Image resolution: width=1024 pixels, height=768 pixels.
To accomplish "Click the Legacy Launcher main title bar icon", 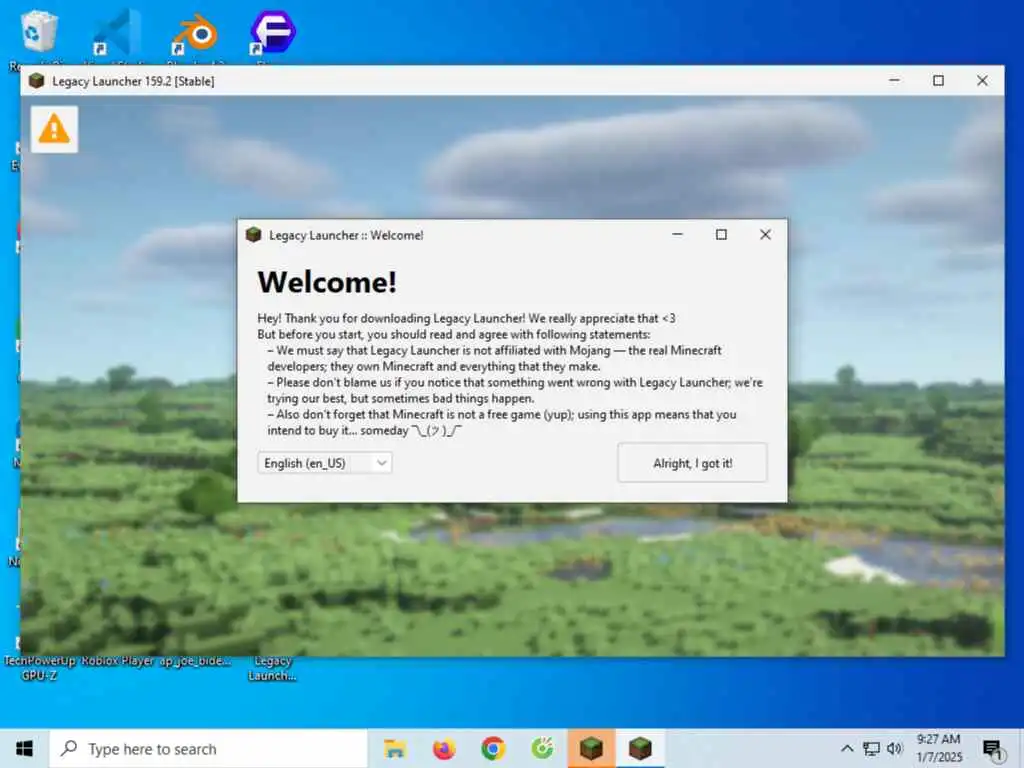I will tap(37, 80).
